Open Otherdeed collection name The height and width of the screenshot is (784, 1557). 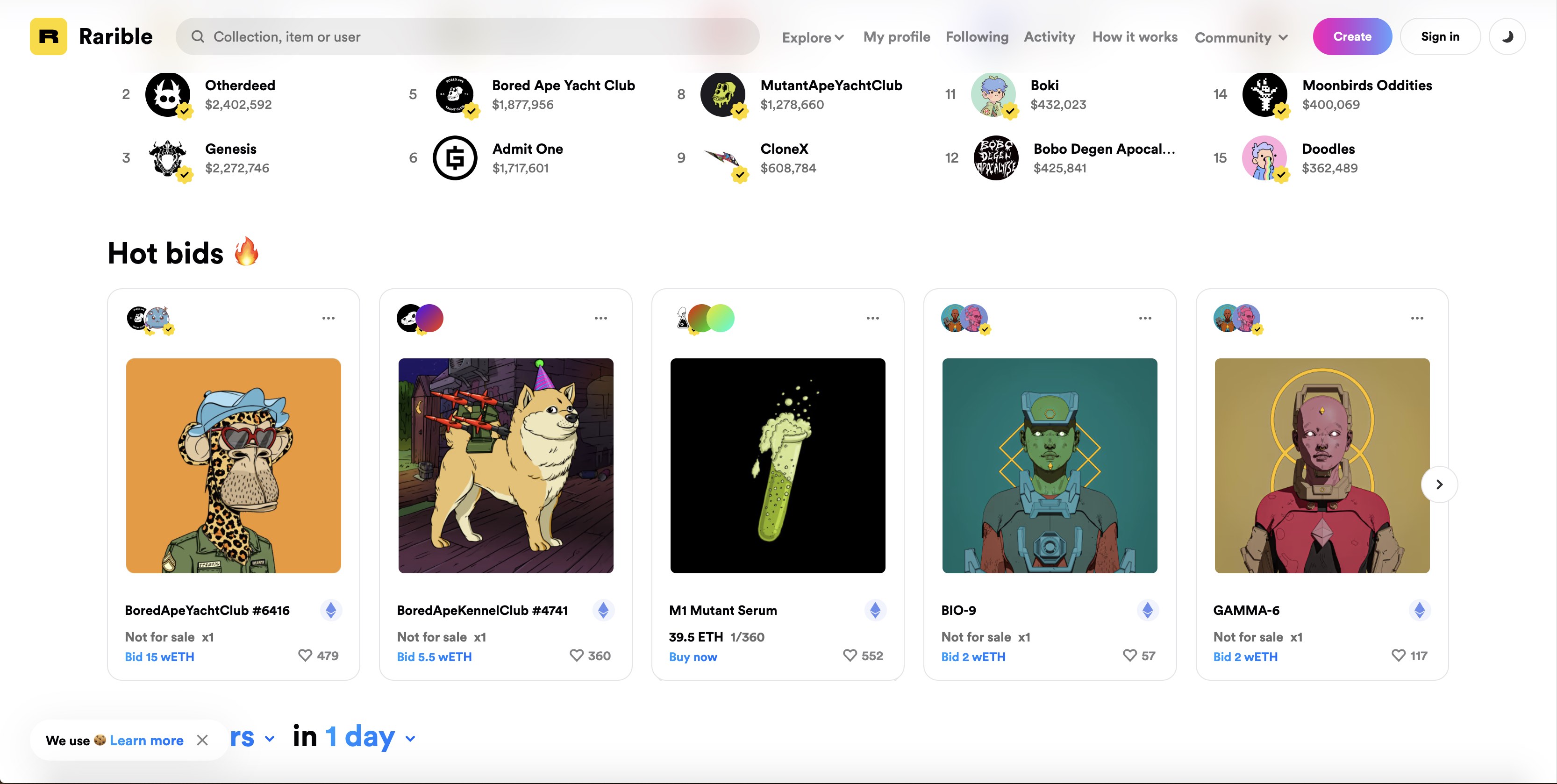click(x=240, y=85)
